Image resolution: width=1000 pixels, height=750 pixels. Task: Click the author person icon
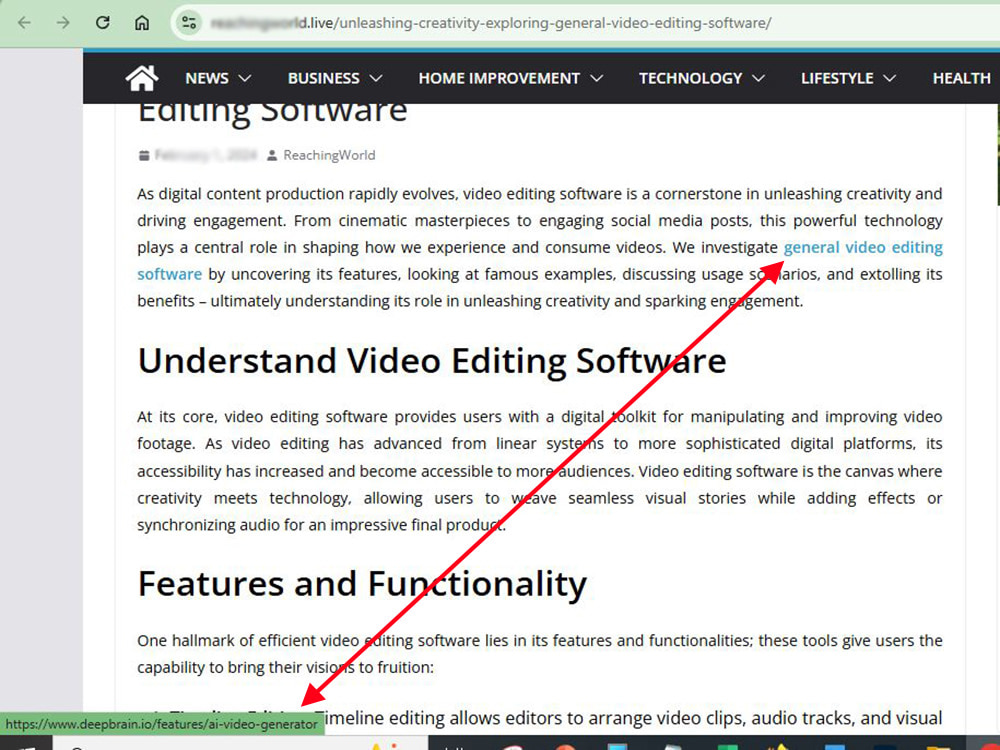pos(272,155)
